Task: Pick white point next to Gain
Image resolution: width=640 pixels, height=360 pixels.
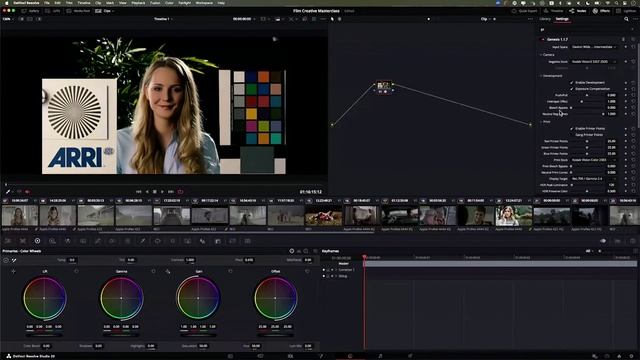Action: coord(168,271)
